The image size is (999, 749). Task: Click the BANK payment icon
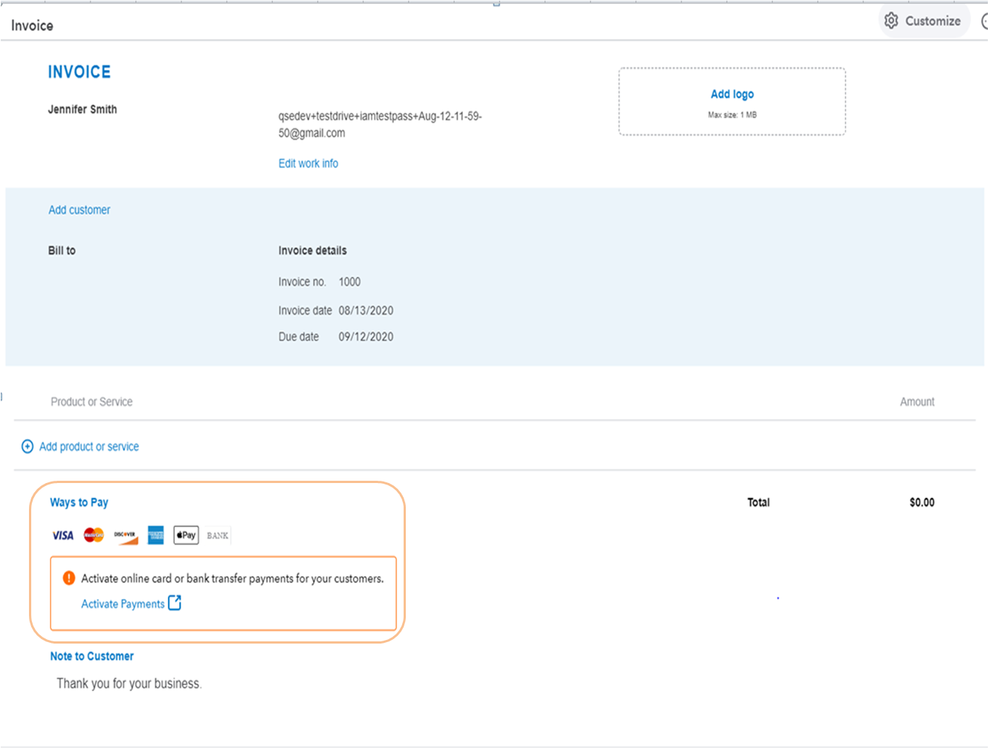pyautogui.click(x=217, y=536)
